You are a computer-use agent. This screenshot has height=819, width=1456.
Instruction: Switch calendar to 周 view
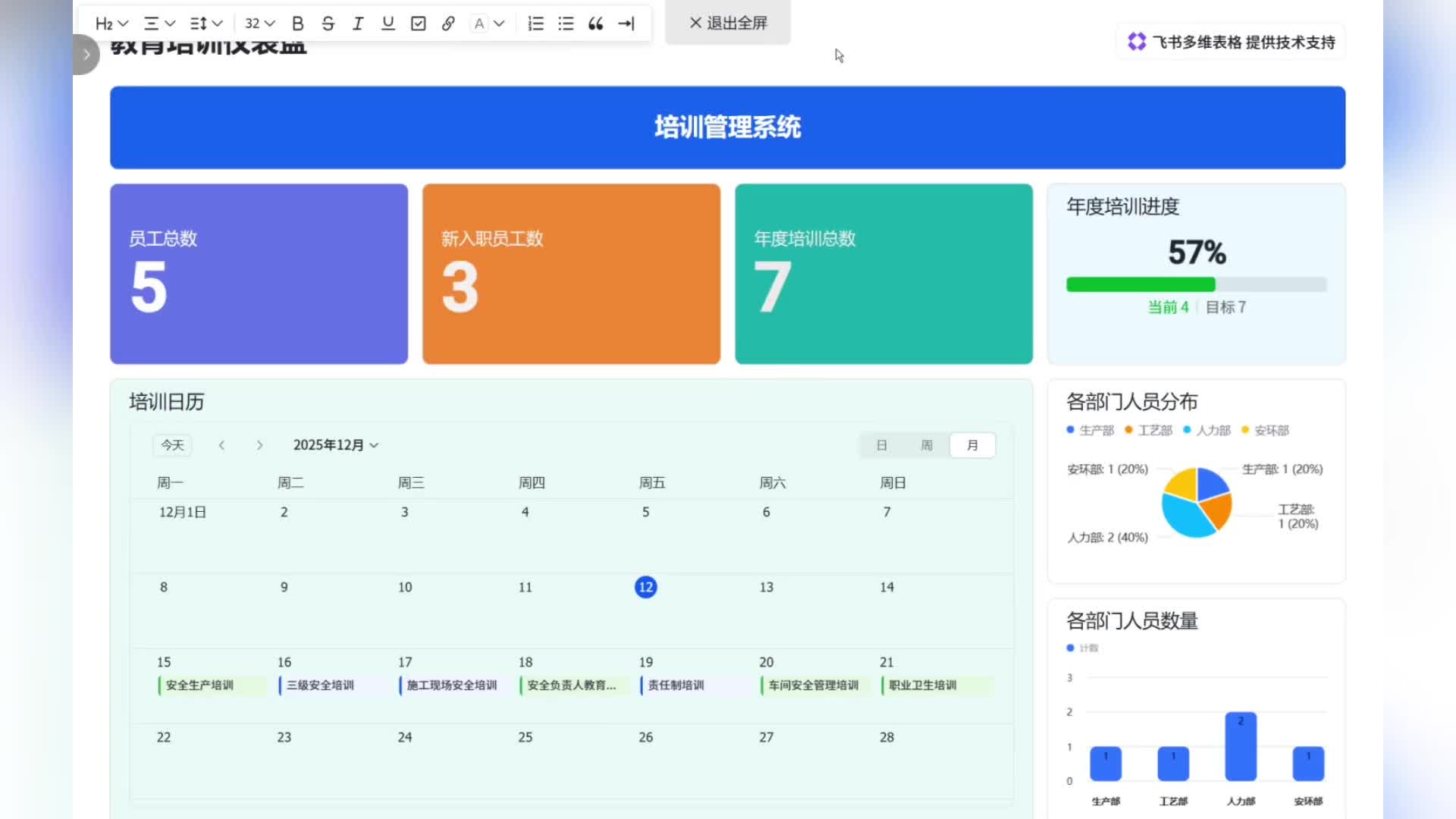coord(927,445)
